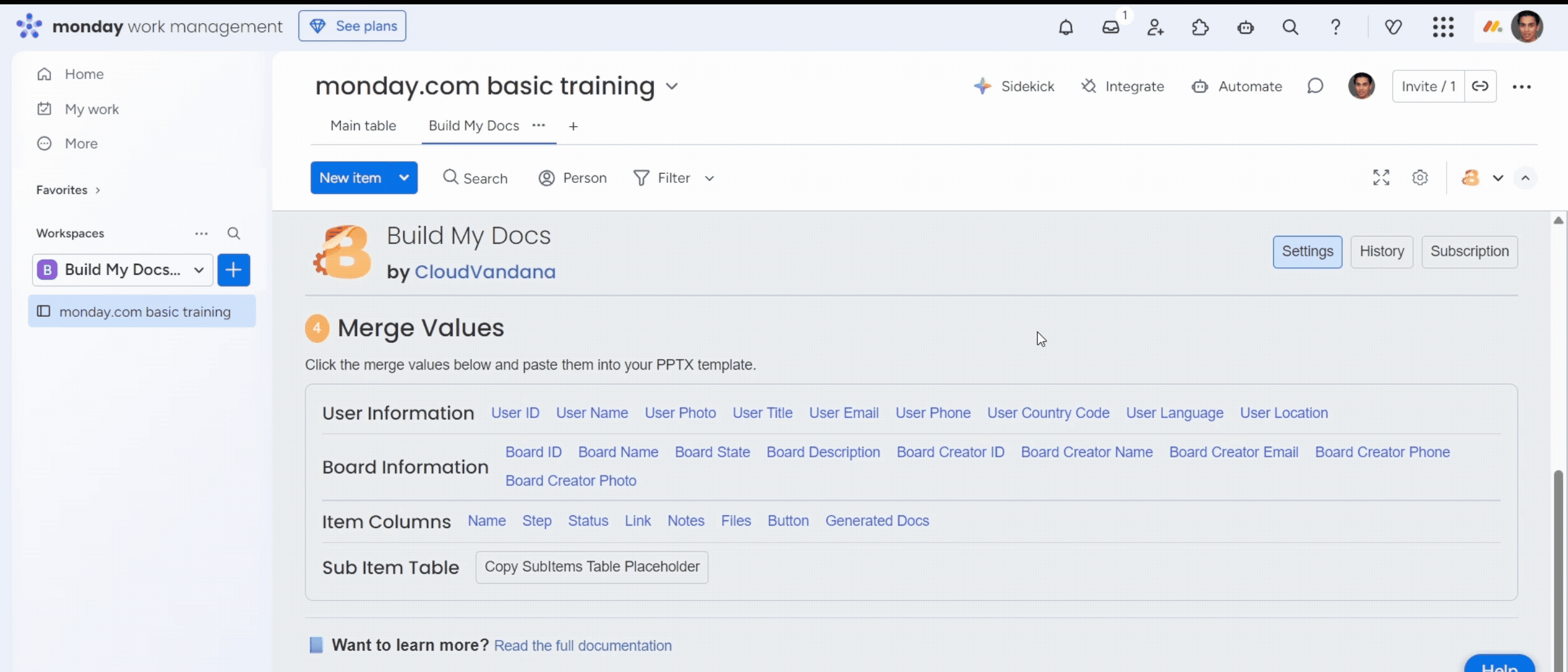The width and height of the screenshot is (1568, 672).
Task: Open the inbox tray icon
Action: tap(1111, 27)
